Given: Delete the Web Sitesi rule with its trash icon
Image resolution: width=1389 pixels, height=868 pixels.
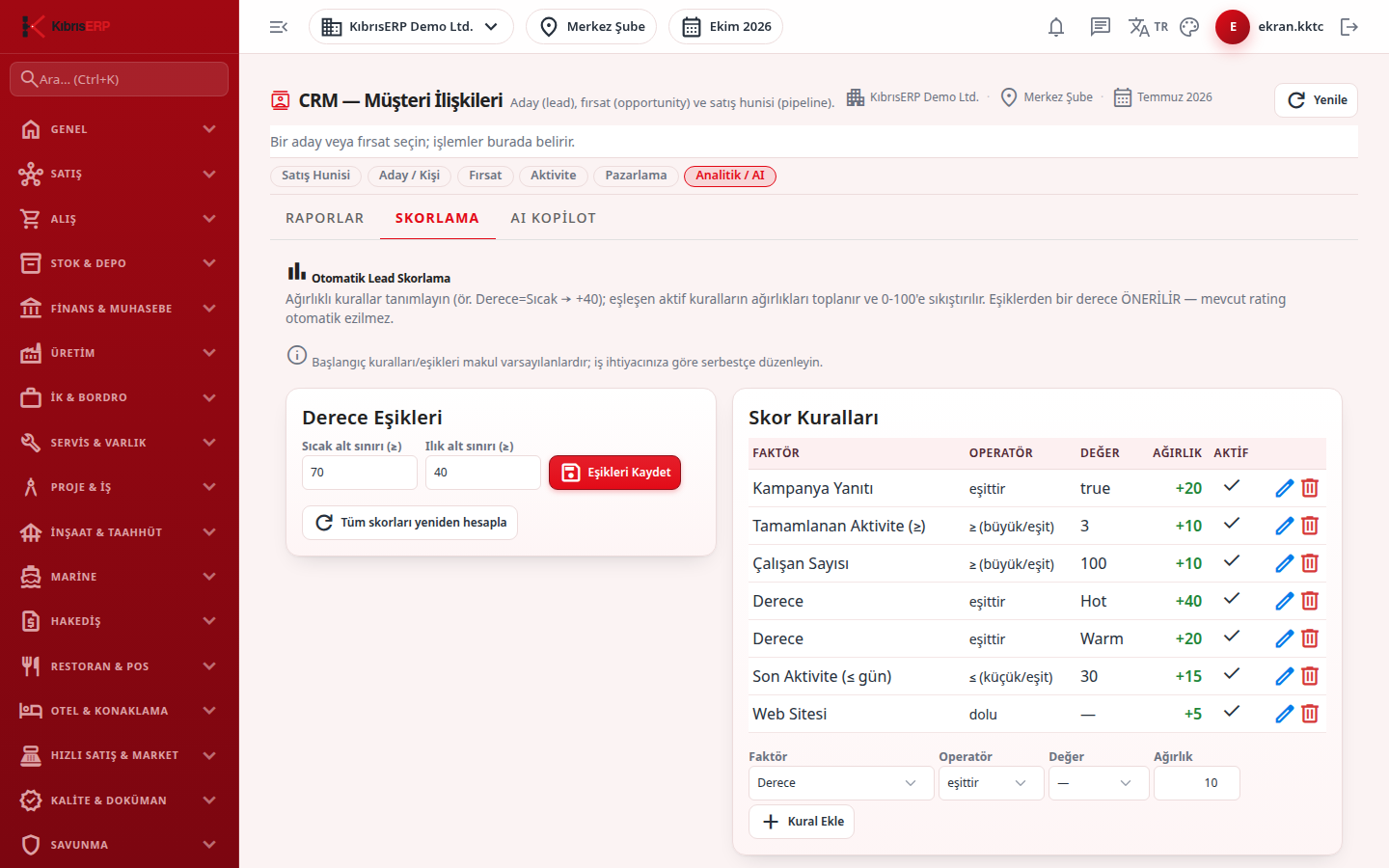Looking at the screenshot, I should 1310,714.
